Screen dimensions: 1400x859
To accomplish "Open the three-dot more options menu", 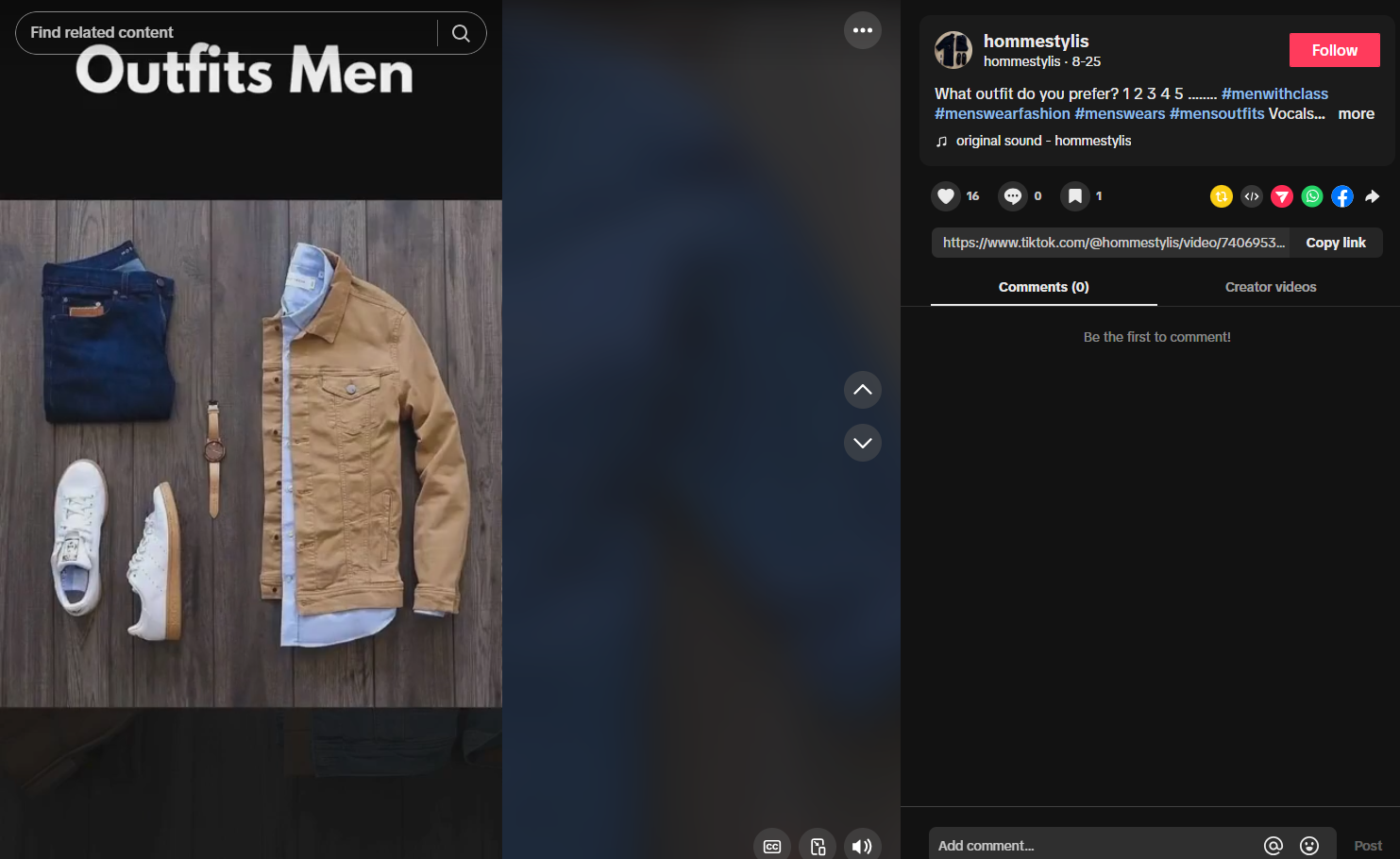I will click(x=863, y=30).
